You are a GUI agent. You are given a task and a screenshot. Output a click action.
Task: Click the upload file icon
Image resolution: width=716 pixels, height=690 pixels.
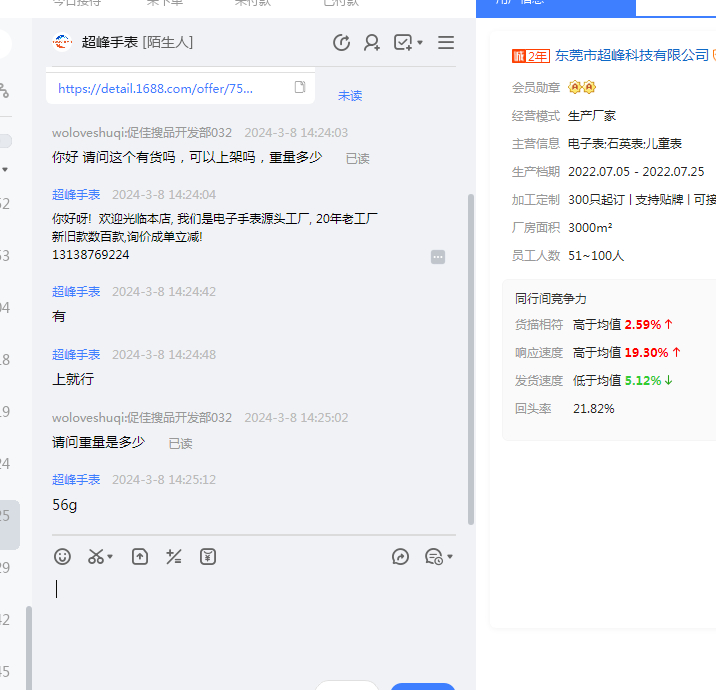pyautogui.click(x=140, y=557)
